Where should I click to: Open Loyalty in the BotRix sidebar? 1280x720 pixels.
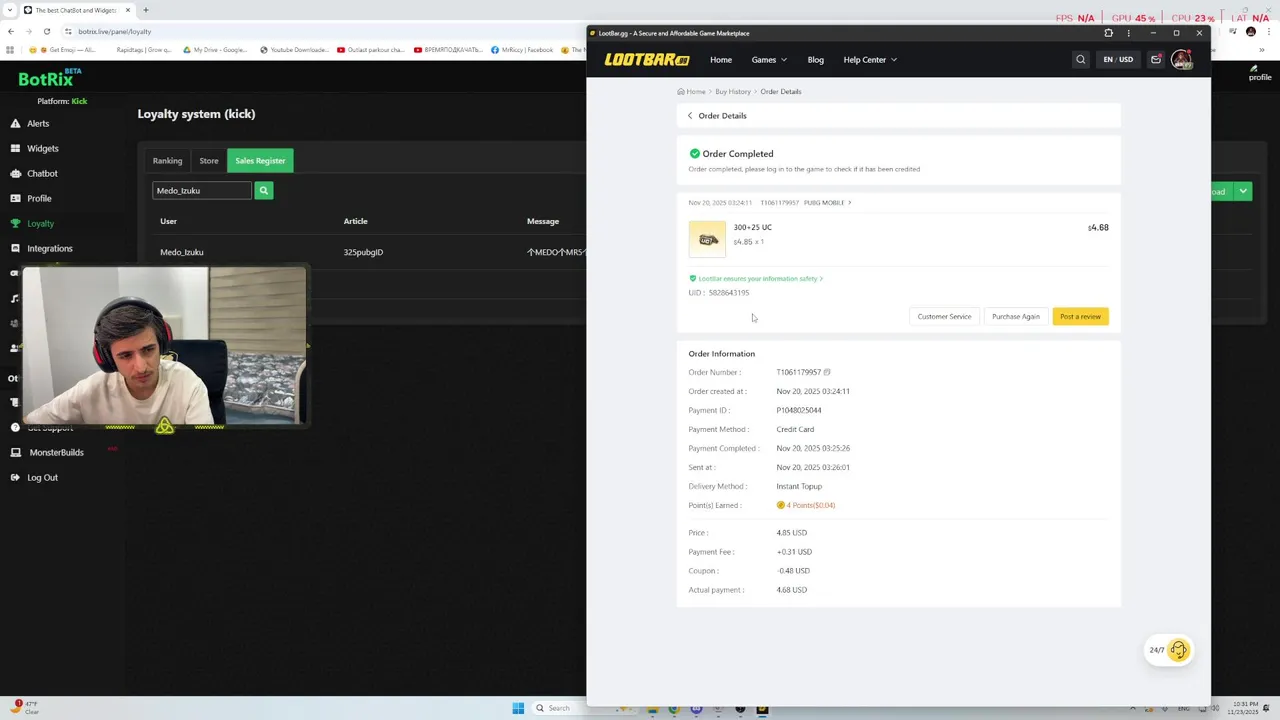(x=32, y=223)
